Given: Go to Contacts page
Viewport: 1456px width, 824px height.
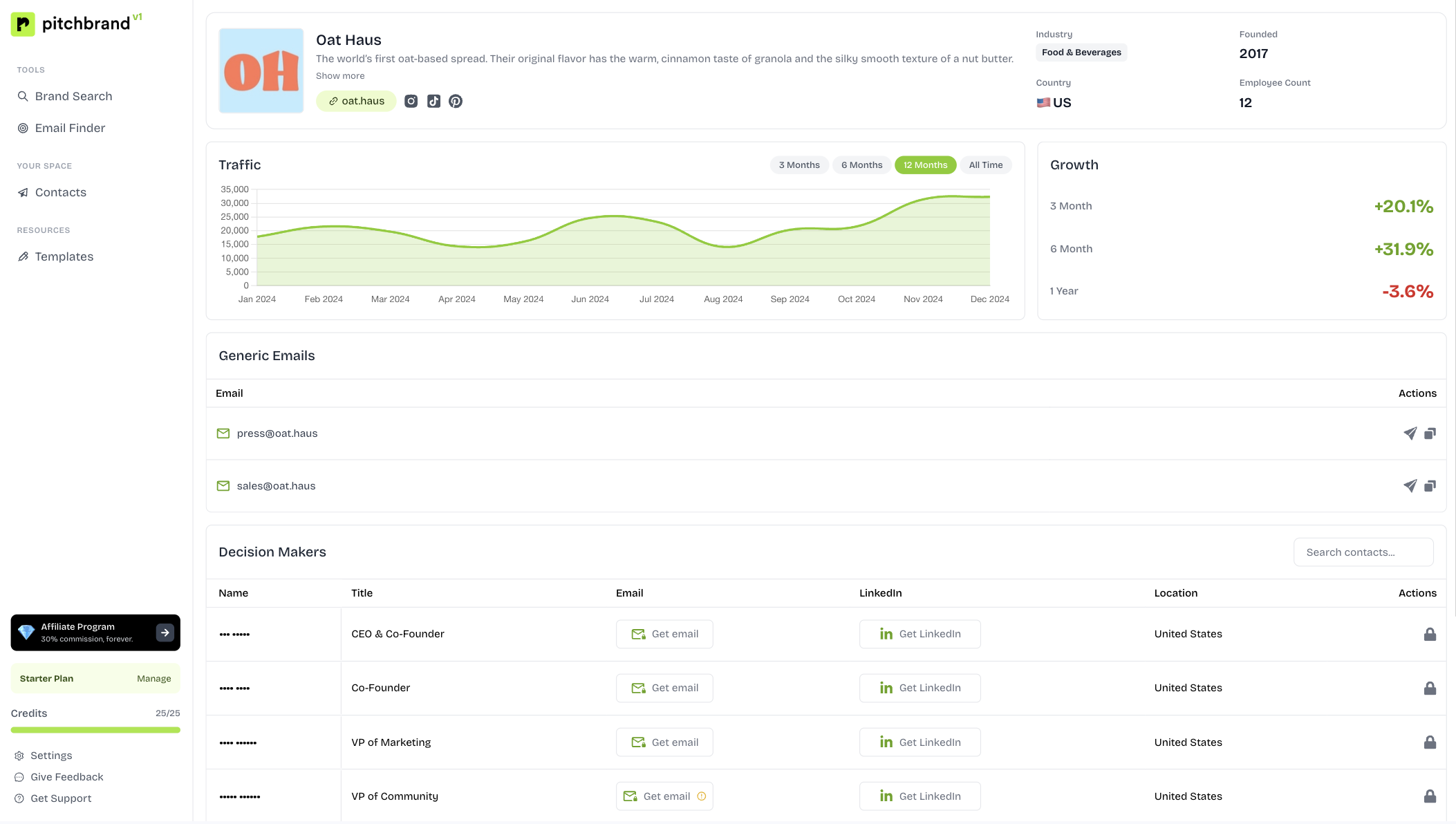Looking at the screenshot, I should click(52, 192).
